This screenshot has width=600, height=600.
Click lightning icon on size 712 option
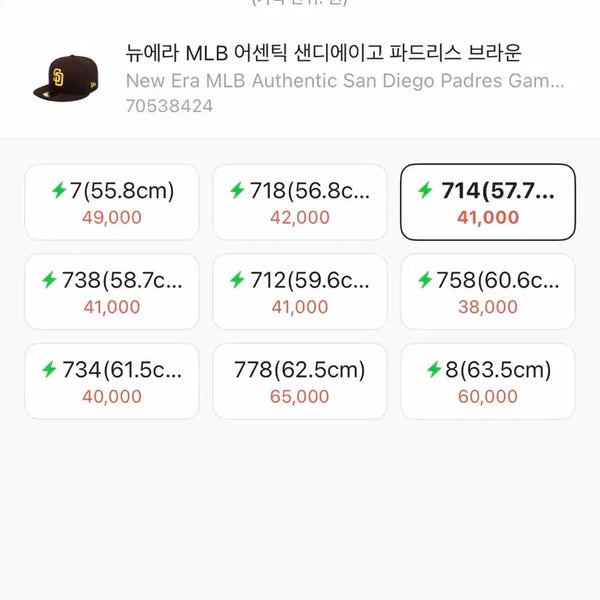click(237, 280)
